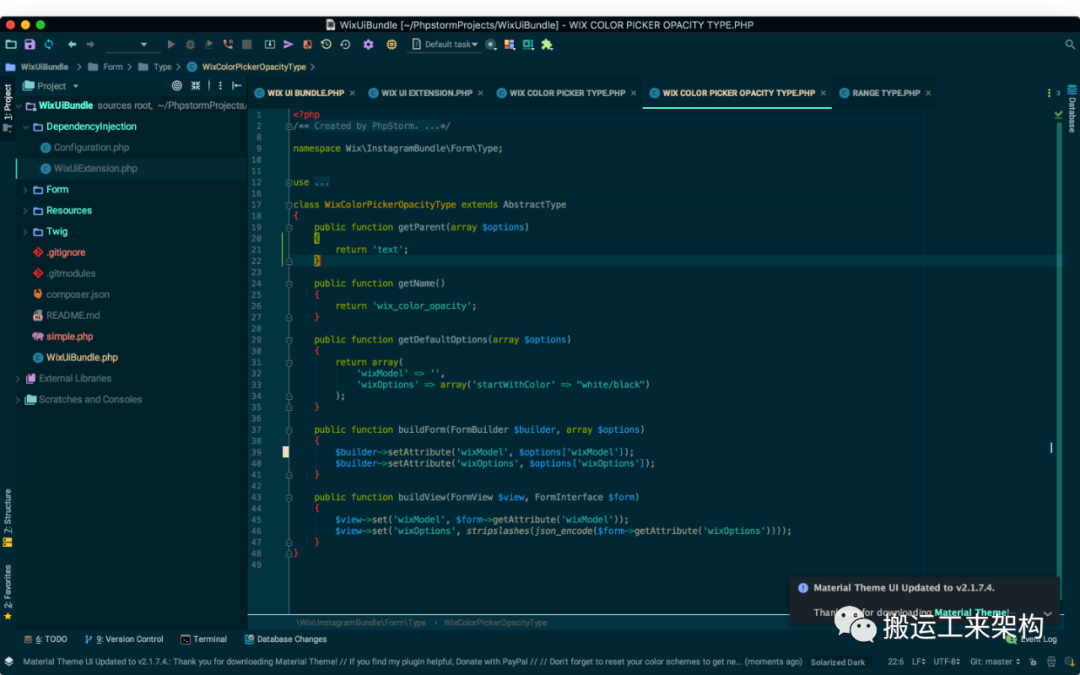This screenshot has height=675, width=1080.
Task: Switch to RANGE TYPE.PHP tab
Action: pos(886,93)
